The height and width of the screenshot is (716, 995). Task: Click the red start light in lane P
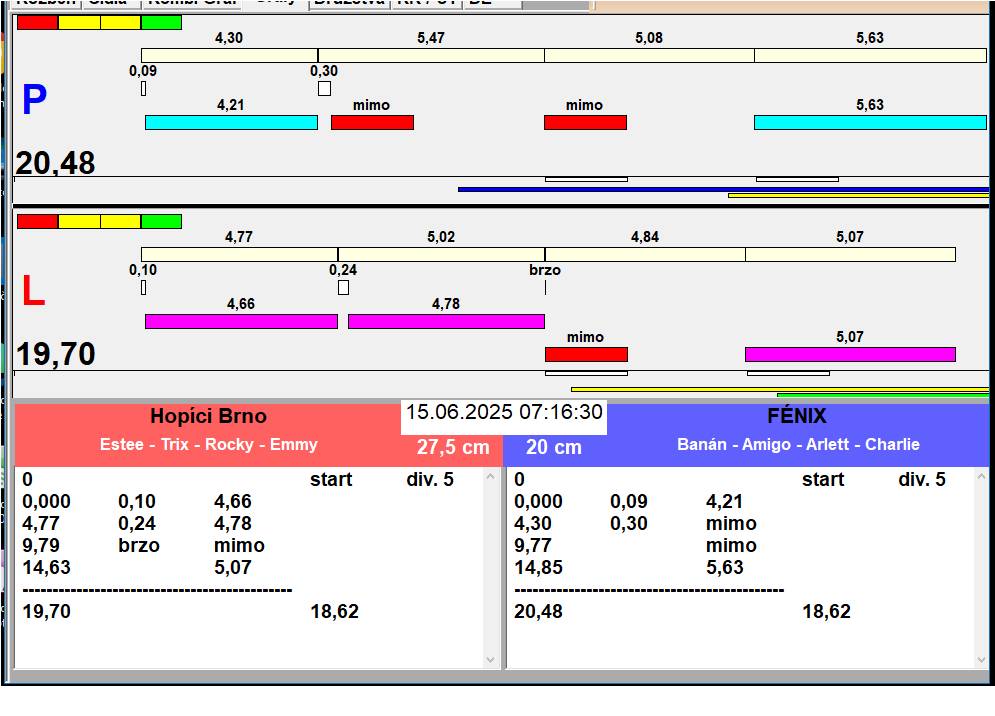[37, 22]
